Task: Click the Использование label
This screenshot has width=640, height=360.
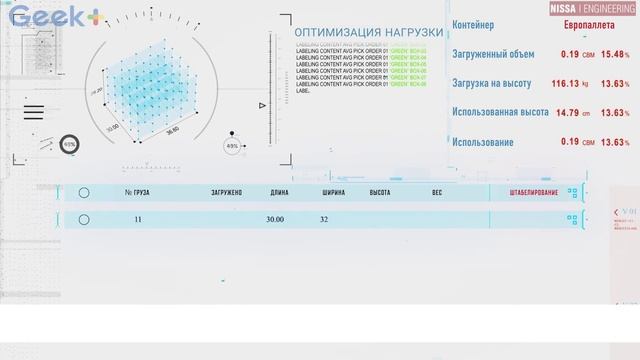Action: point(483,142)
